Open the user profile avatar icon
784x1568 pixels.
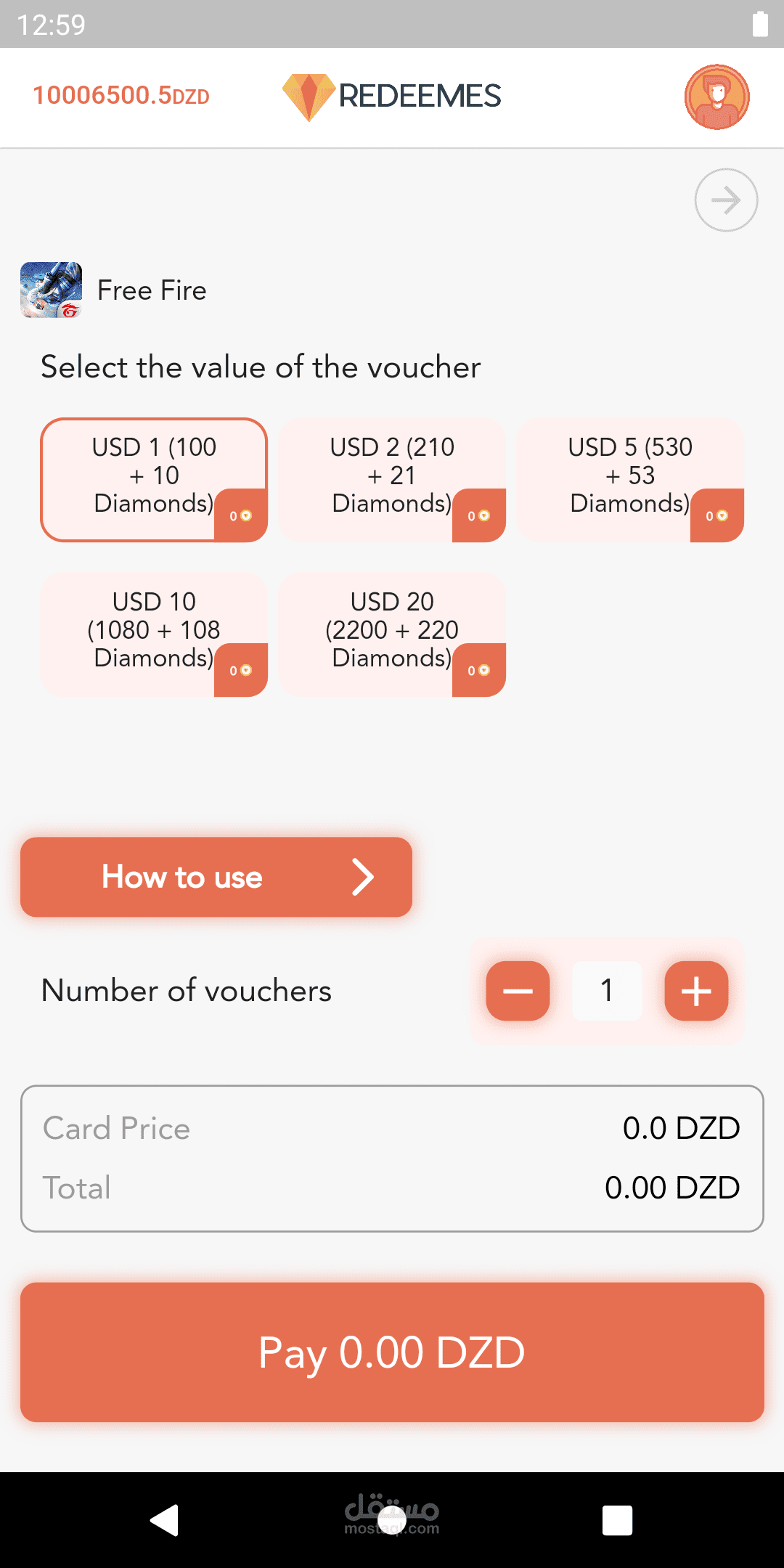tap(716, 97)
